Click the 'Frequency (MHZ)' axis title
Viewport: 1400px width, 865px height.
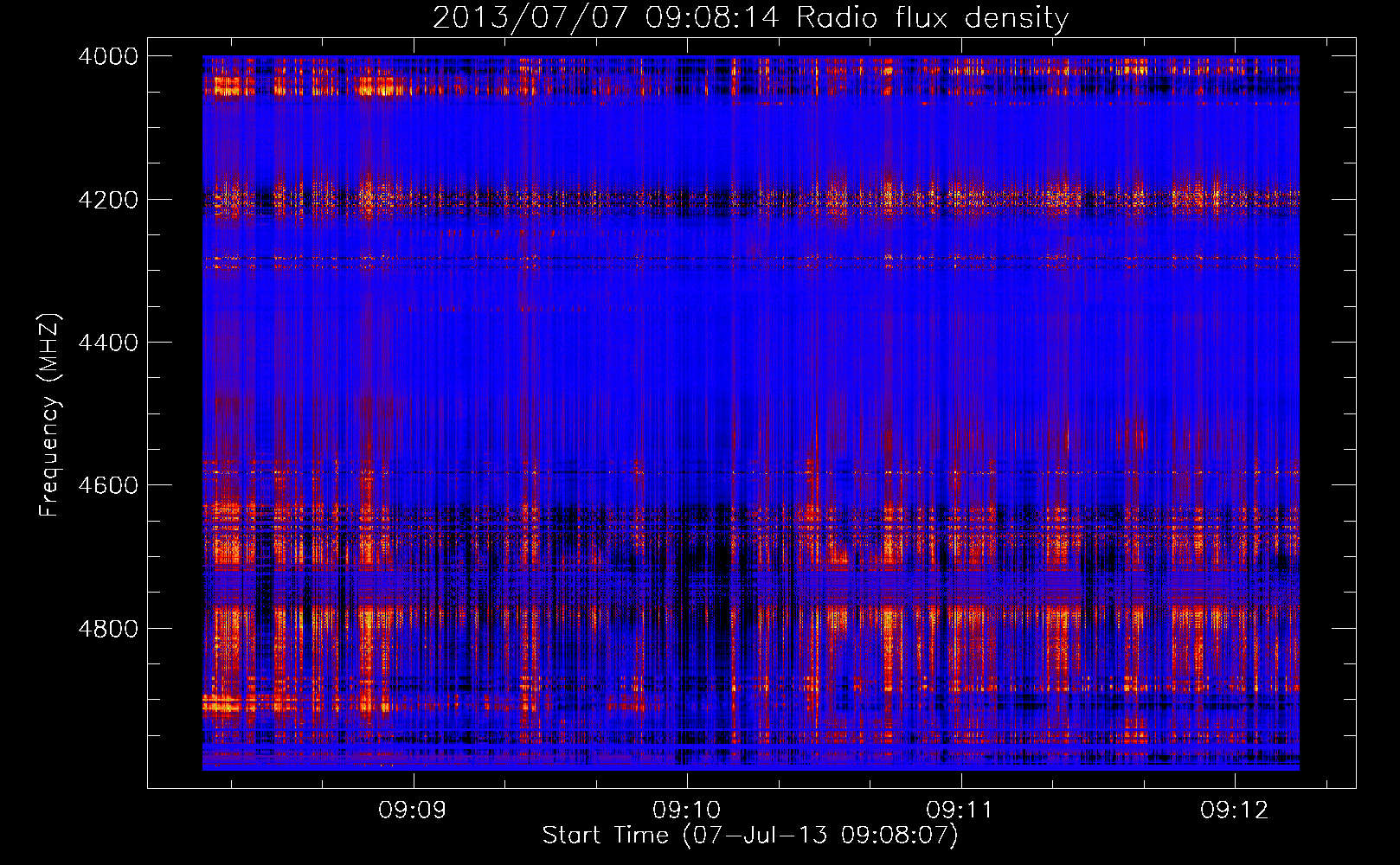pyautogui.click(x=50, y=415)
